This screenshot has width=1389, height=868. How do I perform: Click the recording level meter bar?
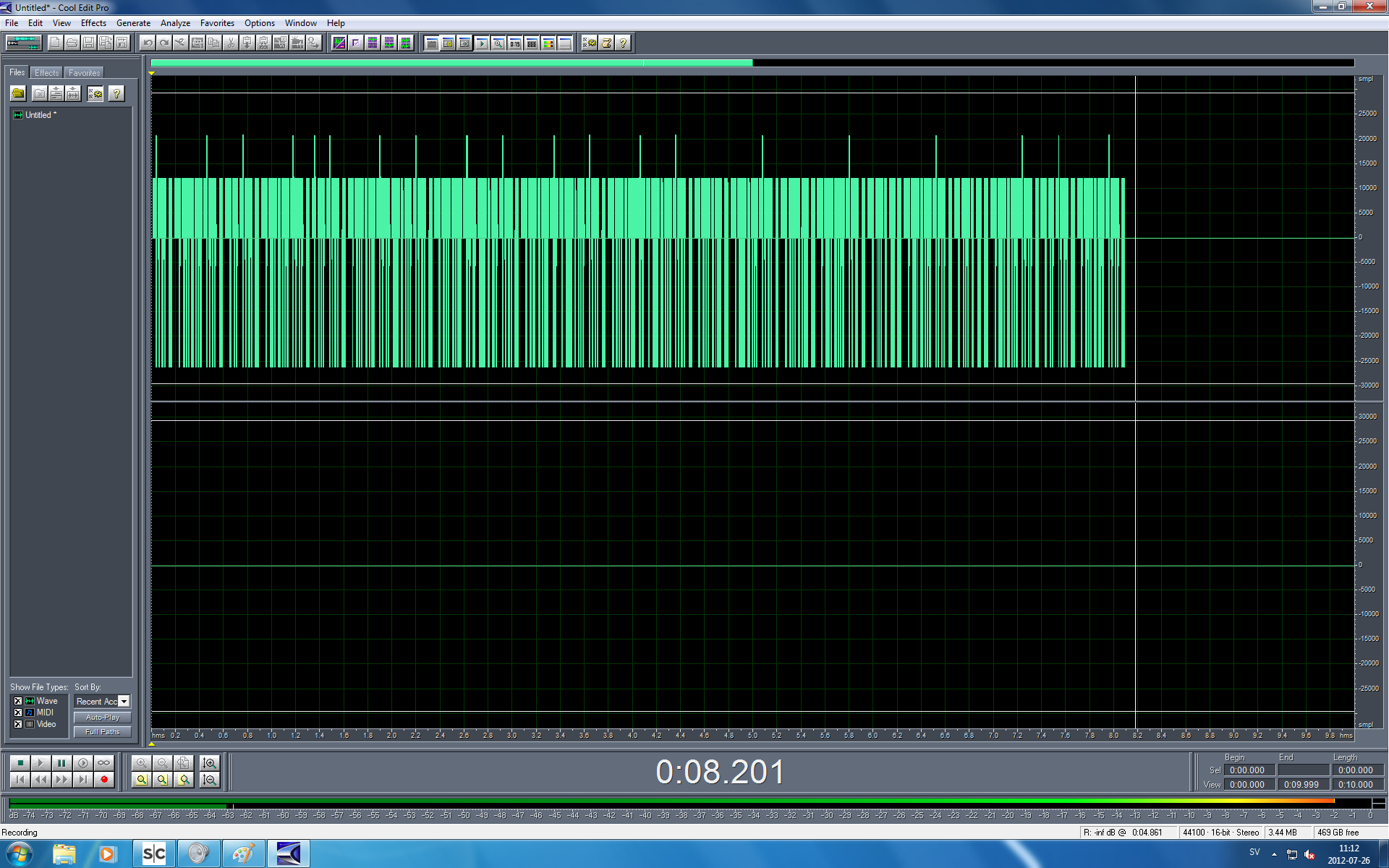[691, 803]
